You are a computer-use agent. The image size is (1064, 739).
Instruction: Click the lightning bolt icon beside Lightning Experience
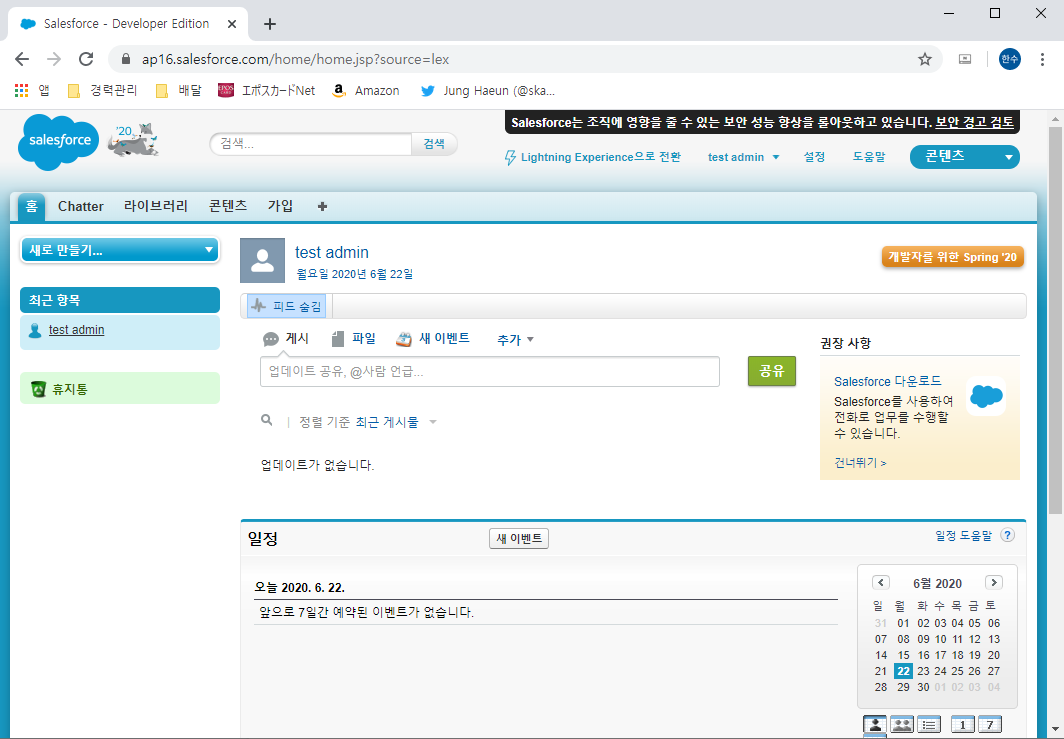[510, 157]
